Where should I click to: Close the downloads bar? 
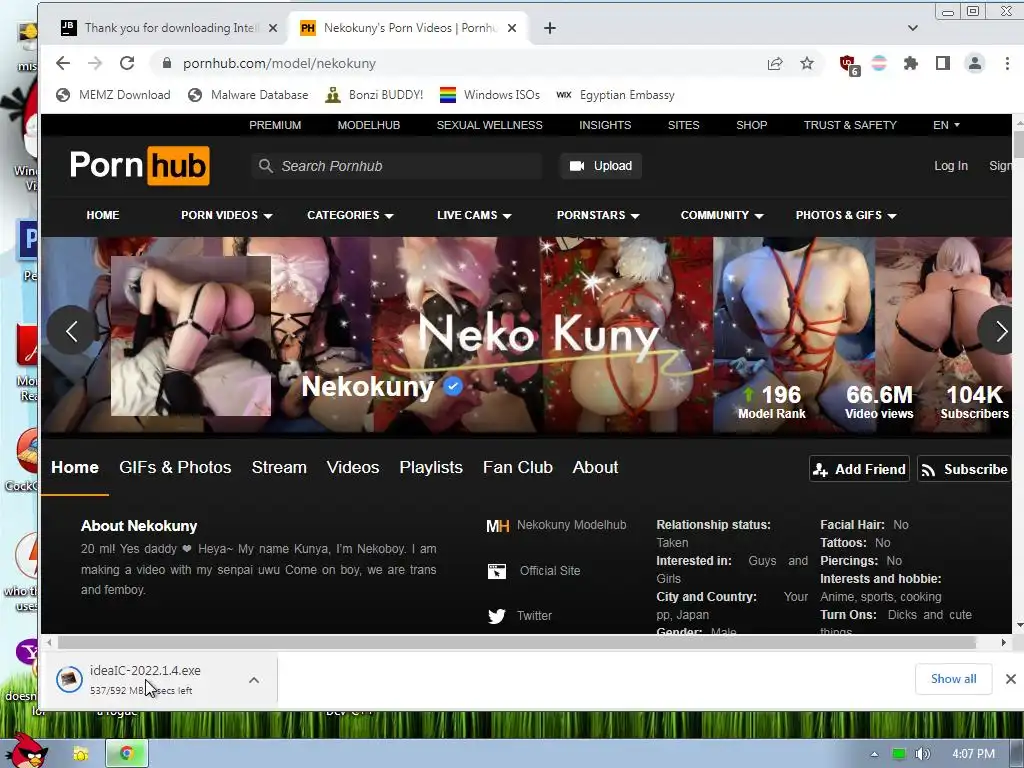[1010, 679]
